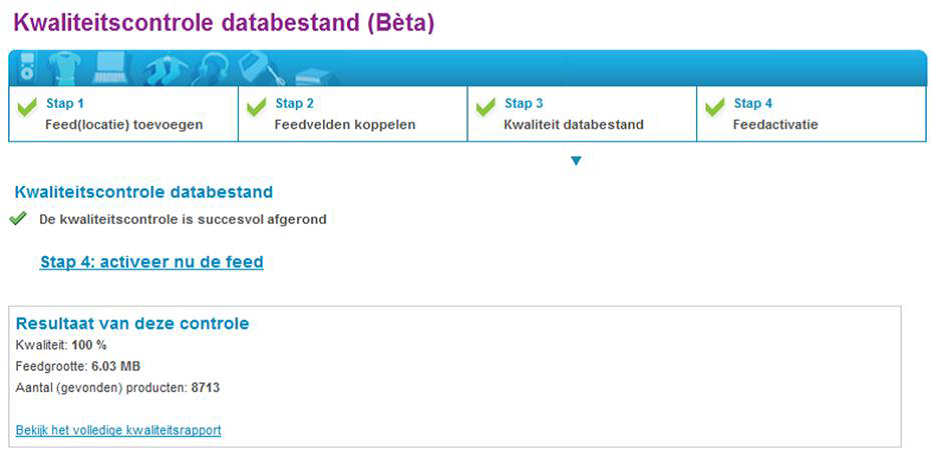Click the headphones icon in blue banner
Viewport: 948px width, 469px height.
211,69
